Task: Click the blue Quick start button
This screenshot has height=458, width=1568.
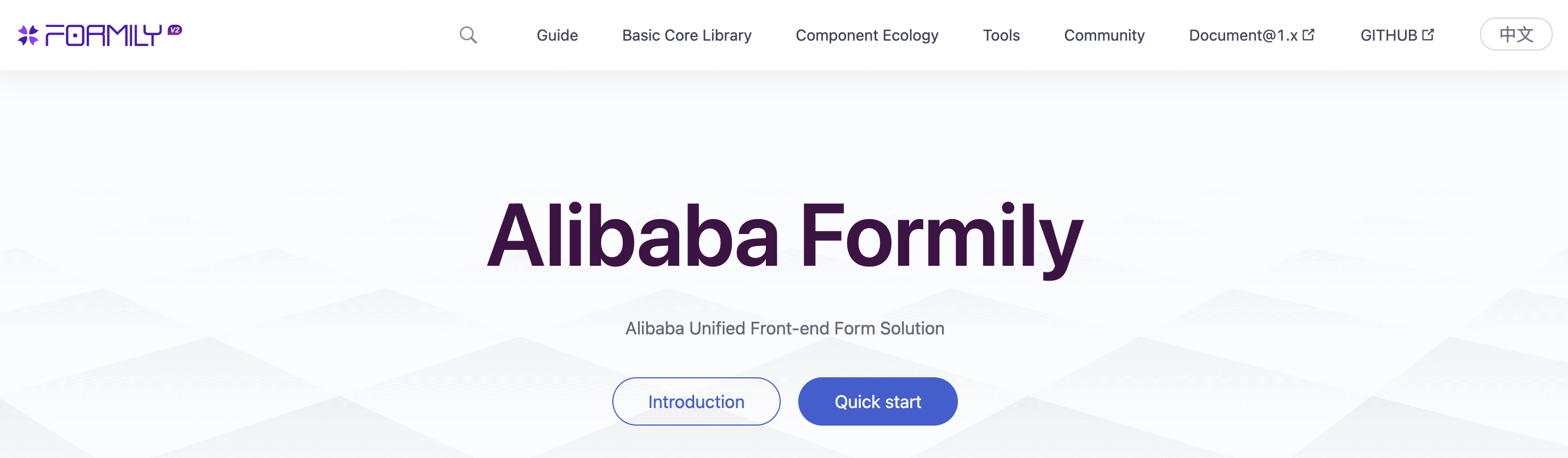Action: tap(877, 401)
